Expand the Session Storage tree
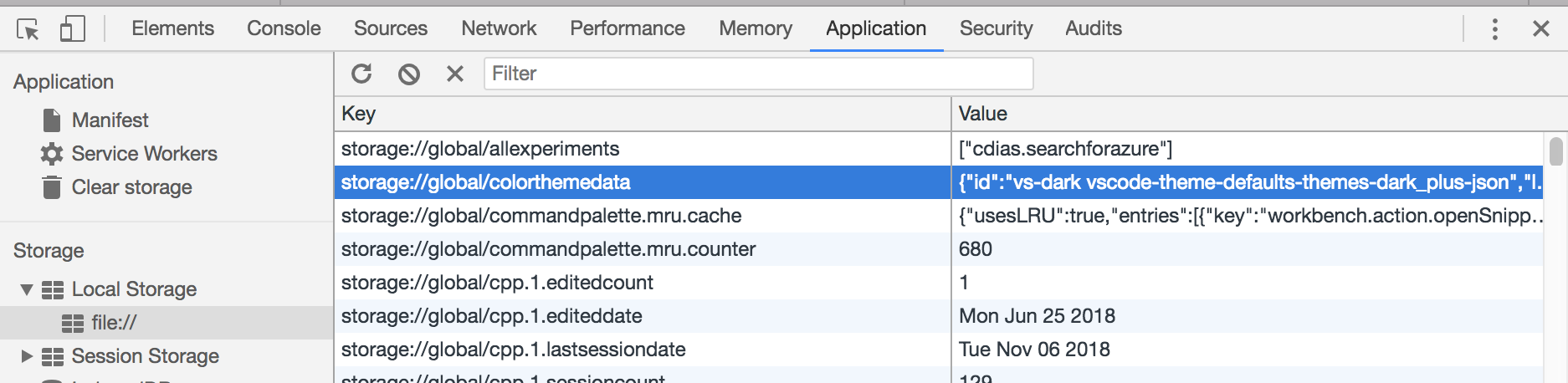1568x383 pixels. pos(27,356)
